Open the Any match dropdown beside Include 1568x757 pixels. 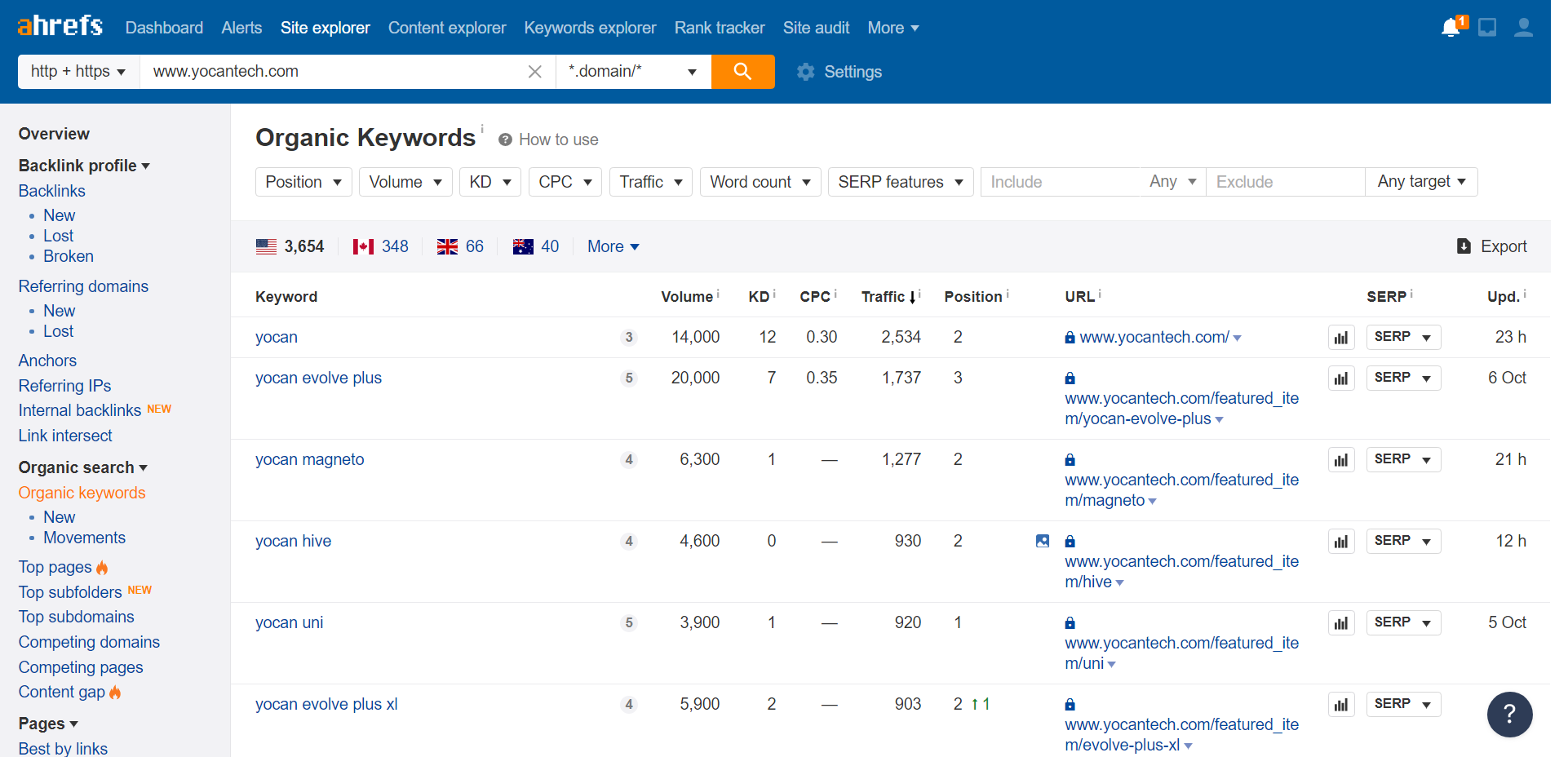coord(1172,182)
